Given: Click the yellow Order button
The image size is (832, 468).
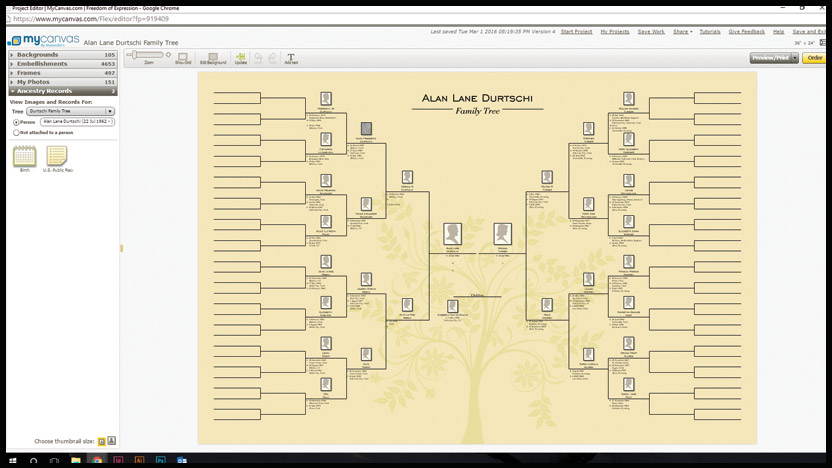Looking at the screenshot, I should 814,58.
